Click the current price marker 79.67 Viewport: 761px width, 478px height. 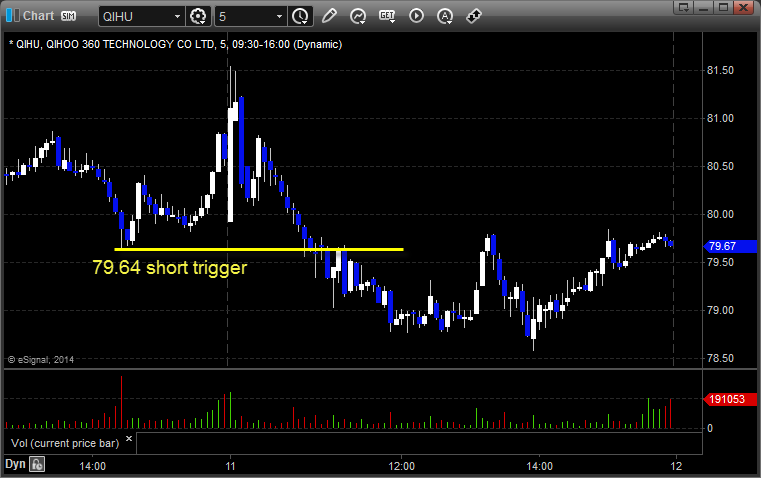pyautogui.click(x=730, y=246)
